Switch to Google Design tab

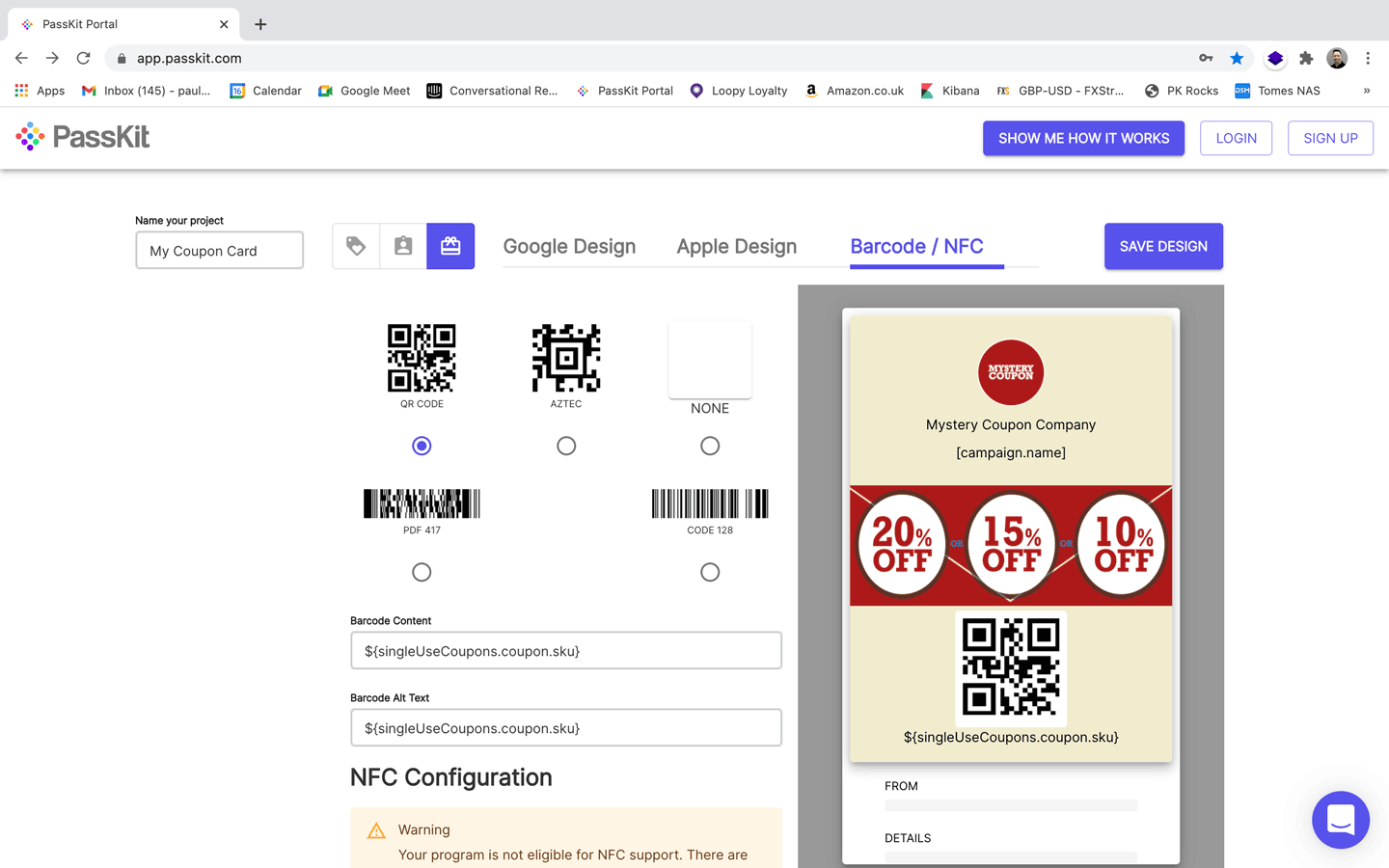tap(569, 246)
